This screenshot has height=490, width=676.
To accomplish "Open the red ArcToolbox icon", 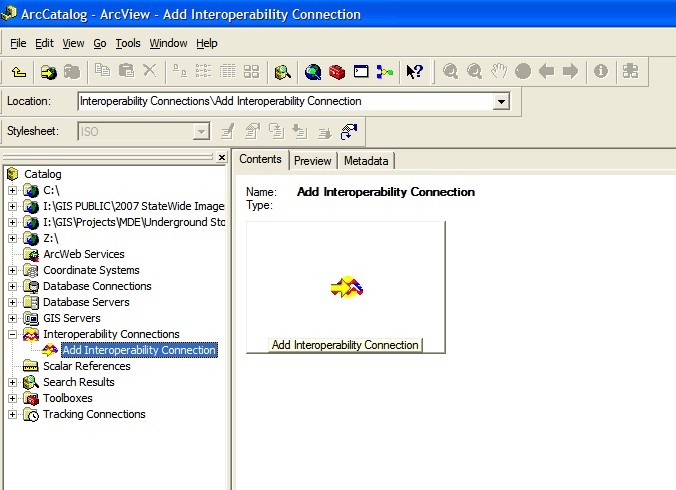I will coord(337,72).
